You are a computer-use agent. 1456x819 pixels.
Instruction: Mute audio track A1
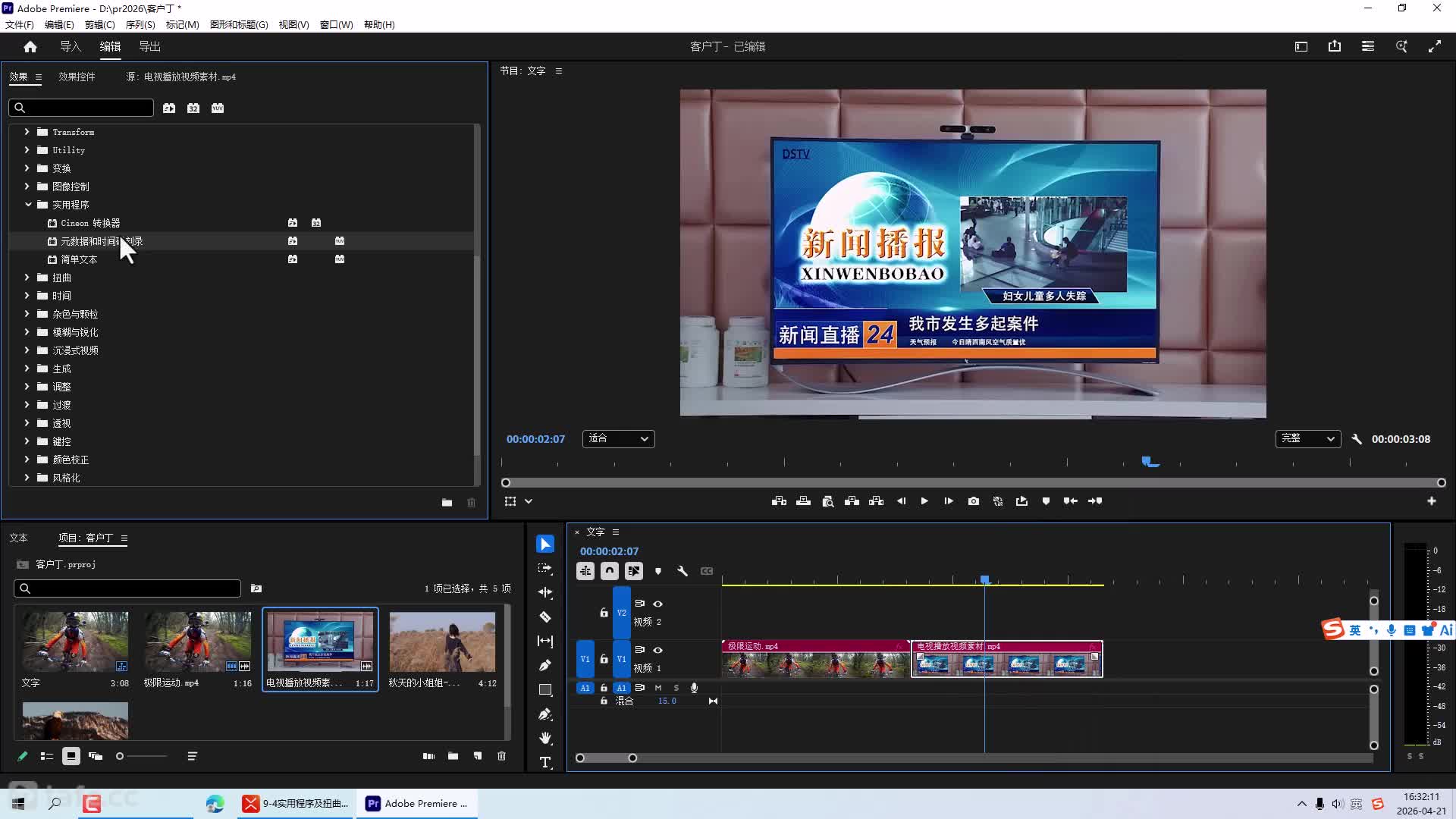pyautogui.click(x=658, y=688)
